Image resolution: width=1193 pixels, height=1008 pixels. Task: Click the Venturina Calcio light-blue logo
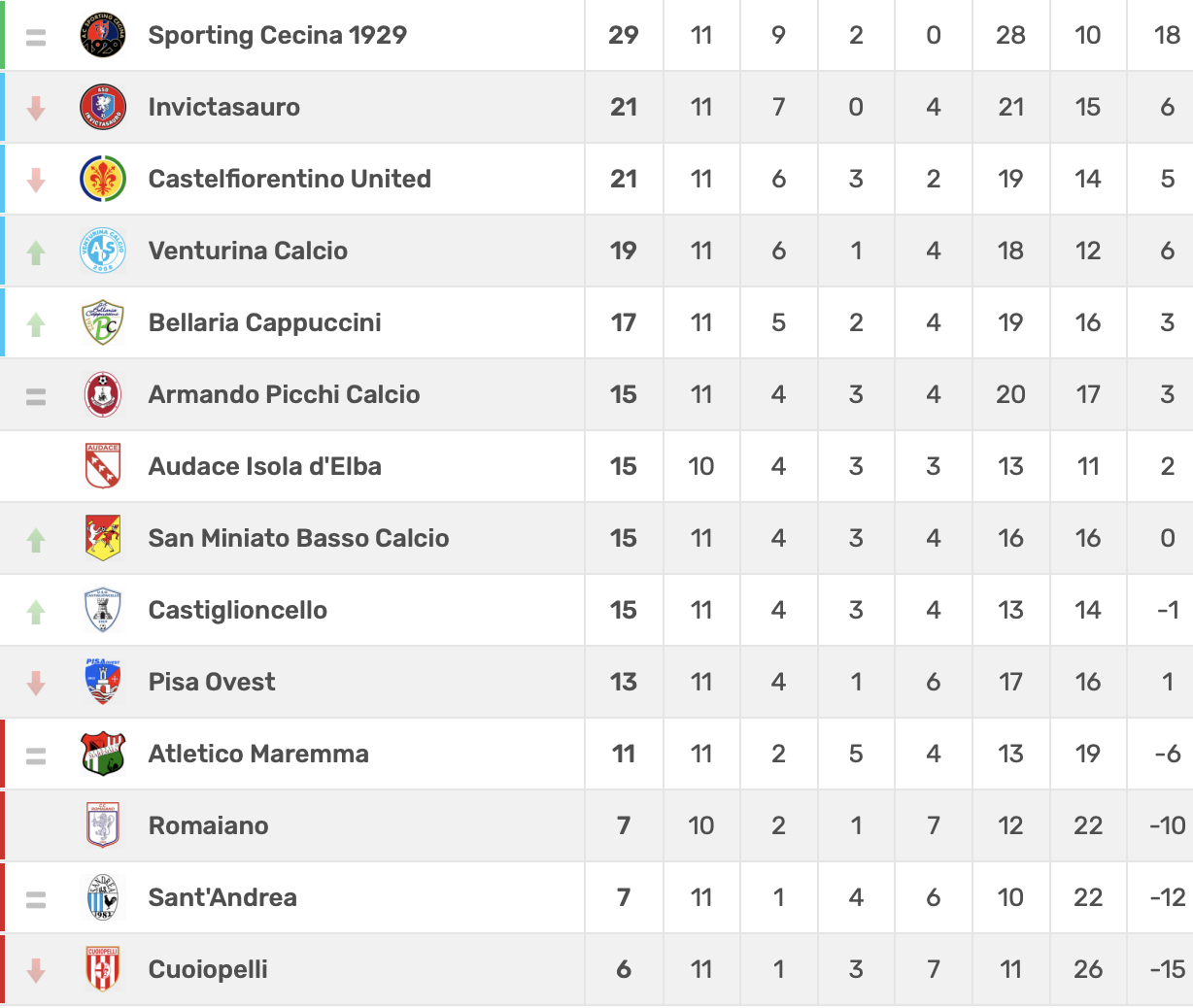(103, 251)
